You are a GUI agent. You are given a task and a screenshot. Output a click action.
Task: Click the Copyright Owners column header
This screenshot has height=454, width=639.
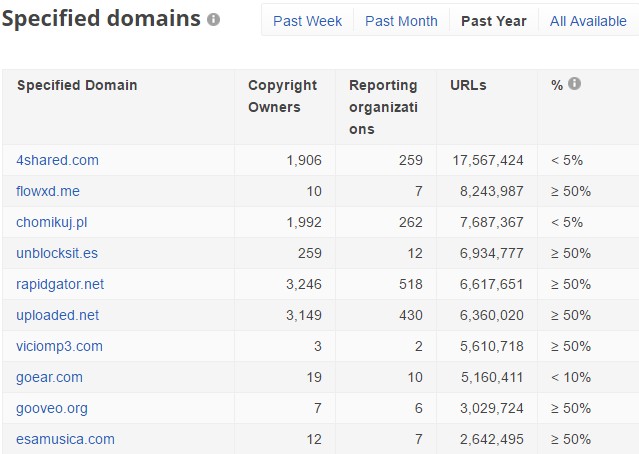coord(282,96)
